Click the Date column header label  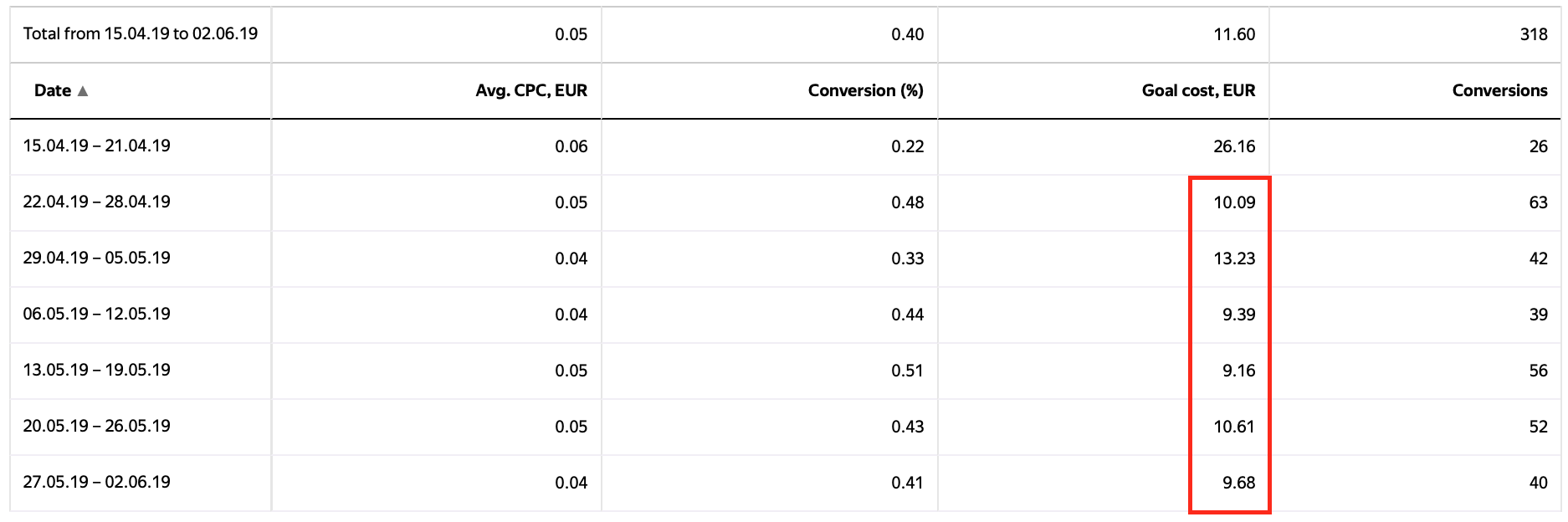point(52,90)
